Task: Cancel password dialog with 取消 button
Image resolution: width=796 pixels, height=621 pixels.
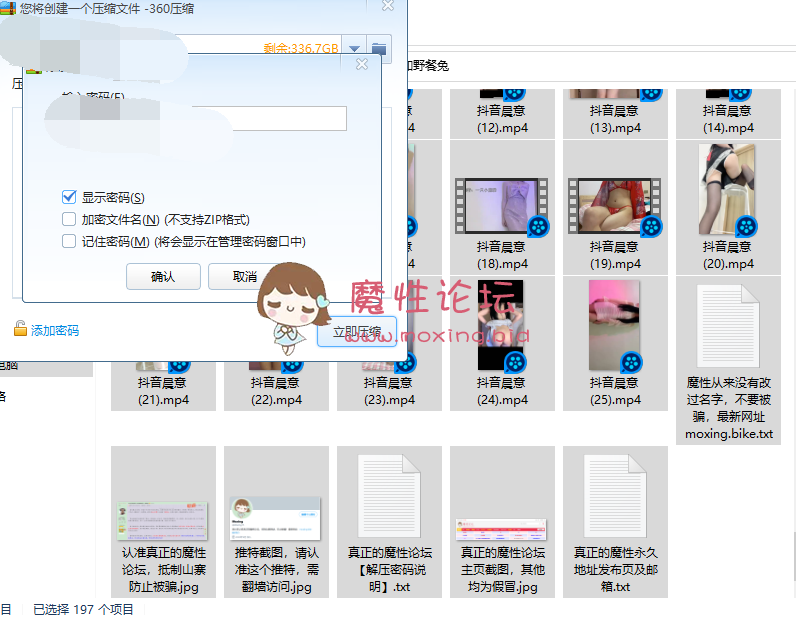Action: (x=245, y=277)
